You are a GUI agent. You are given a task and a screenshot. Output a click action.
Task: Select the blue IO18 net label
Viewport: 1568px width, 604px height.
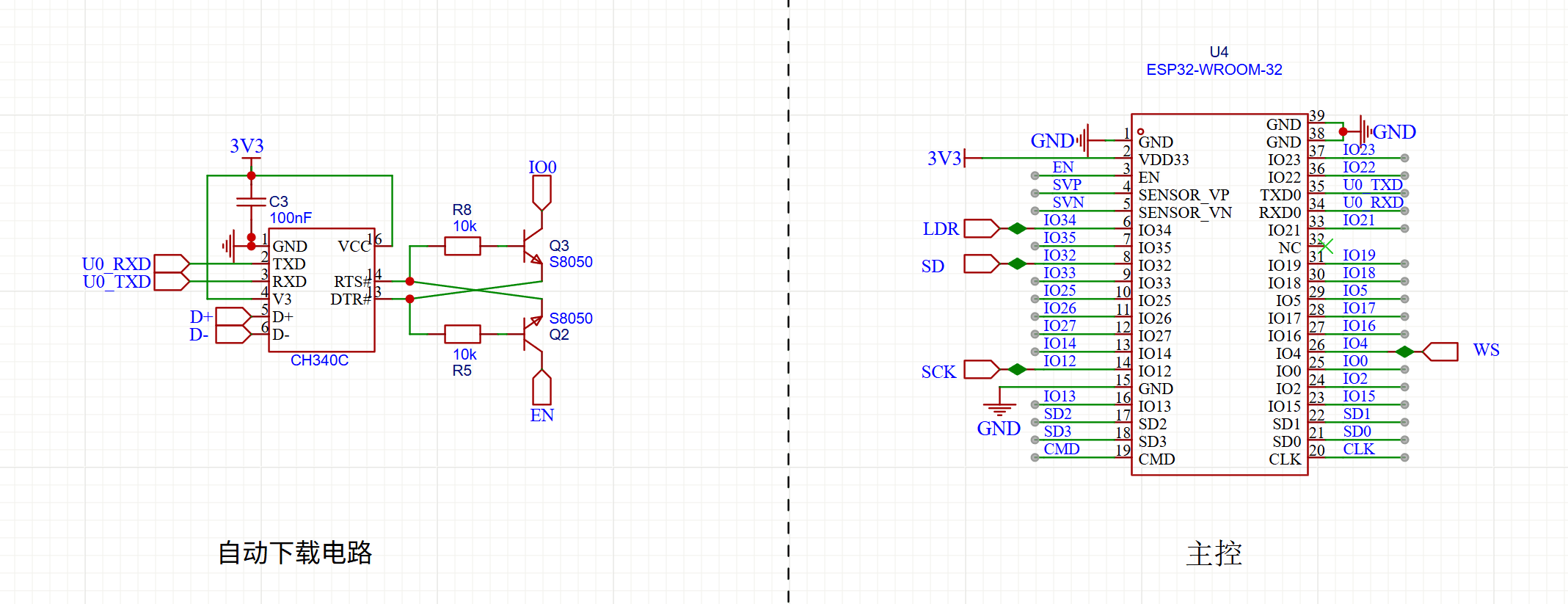click(1359, 273)
